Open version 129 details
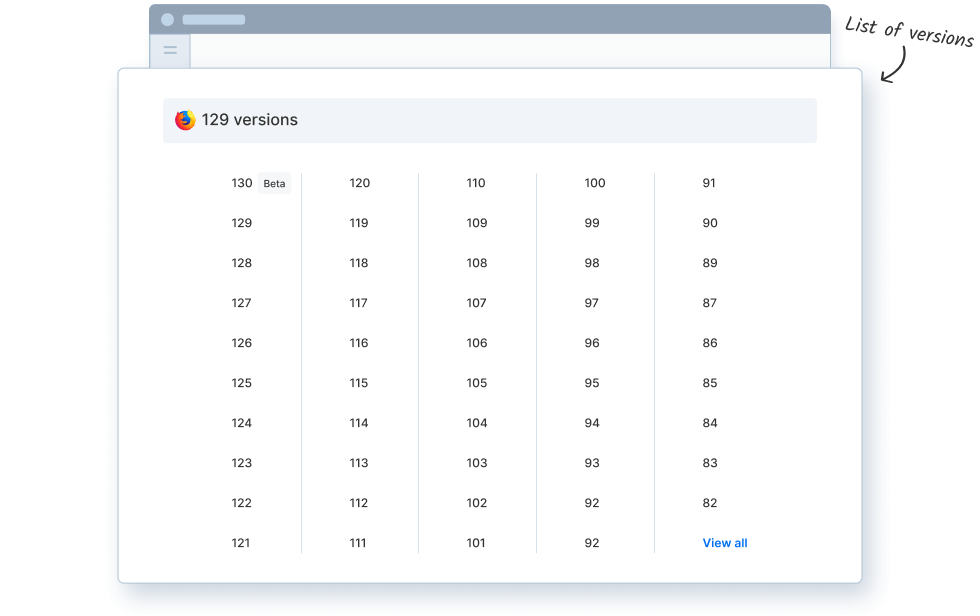980x616 pixels. point(242,222)
